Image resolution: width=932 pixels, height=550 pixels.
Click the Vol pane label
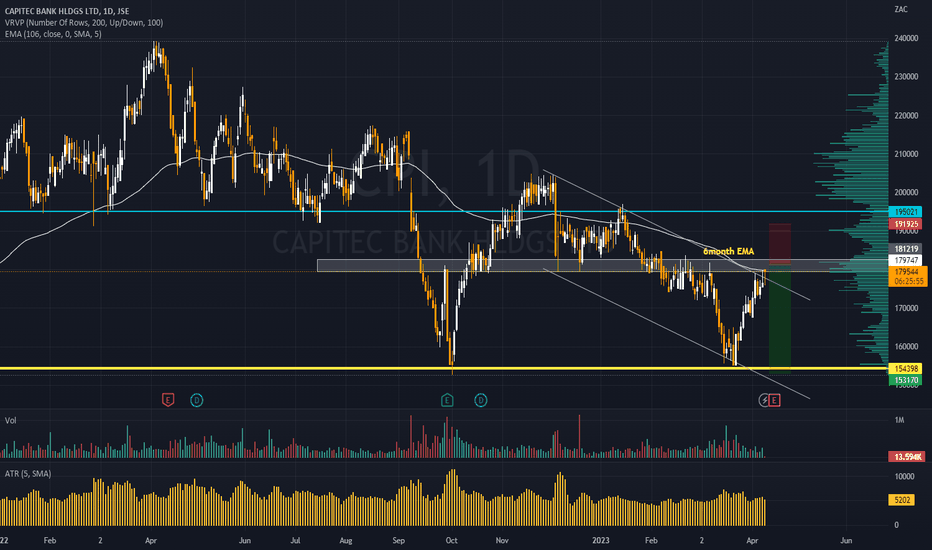point(11,420)
